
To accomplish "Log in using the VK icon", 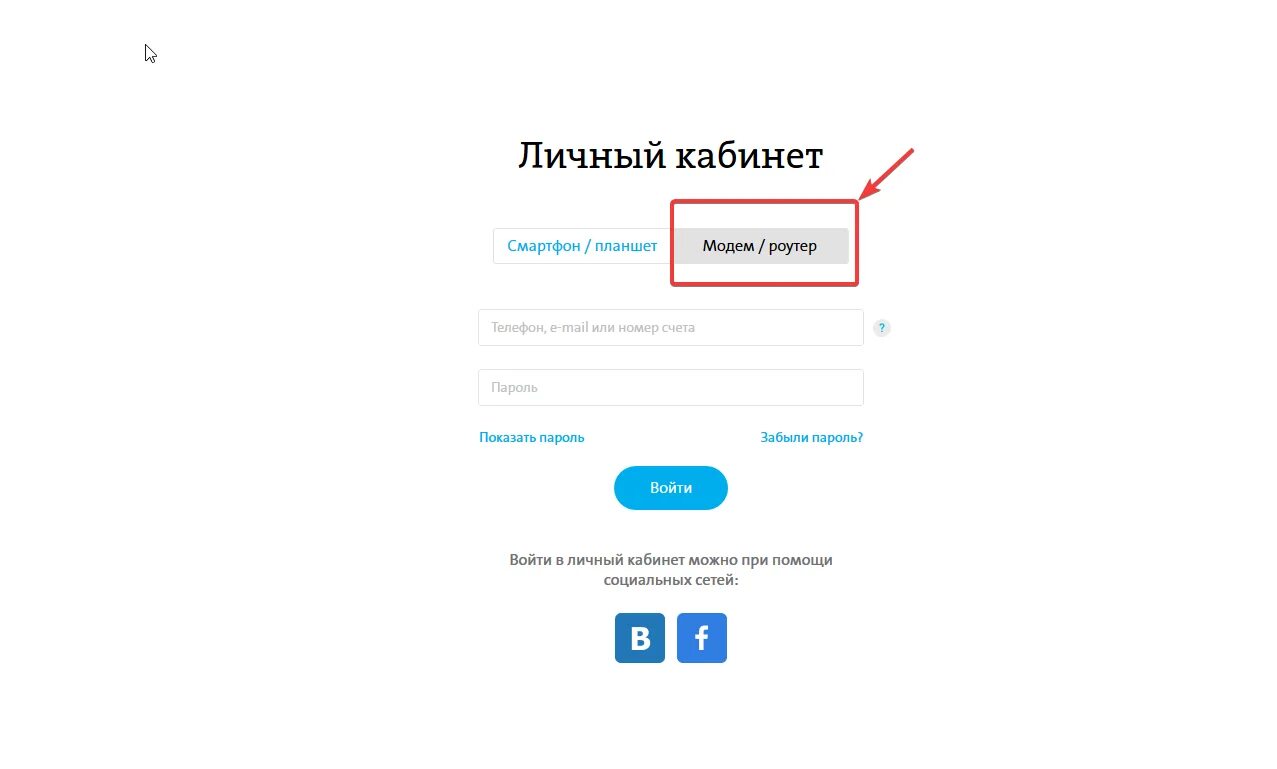I will point(639,638).
